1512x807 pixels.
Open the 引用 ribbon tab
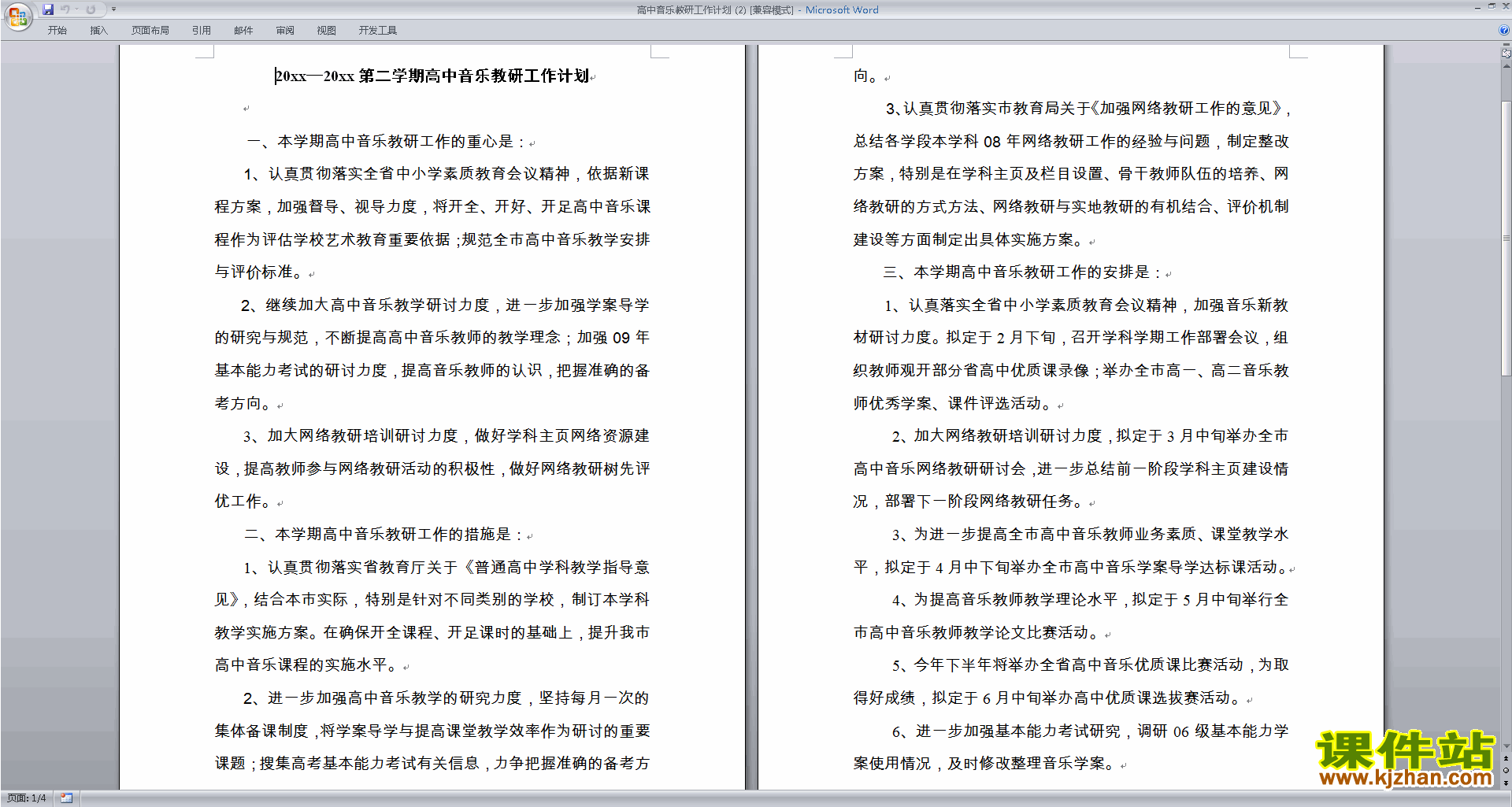point(202,30)
